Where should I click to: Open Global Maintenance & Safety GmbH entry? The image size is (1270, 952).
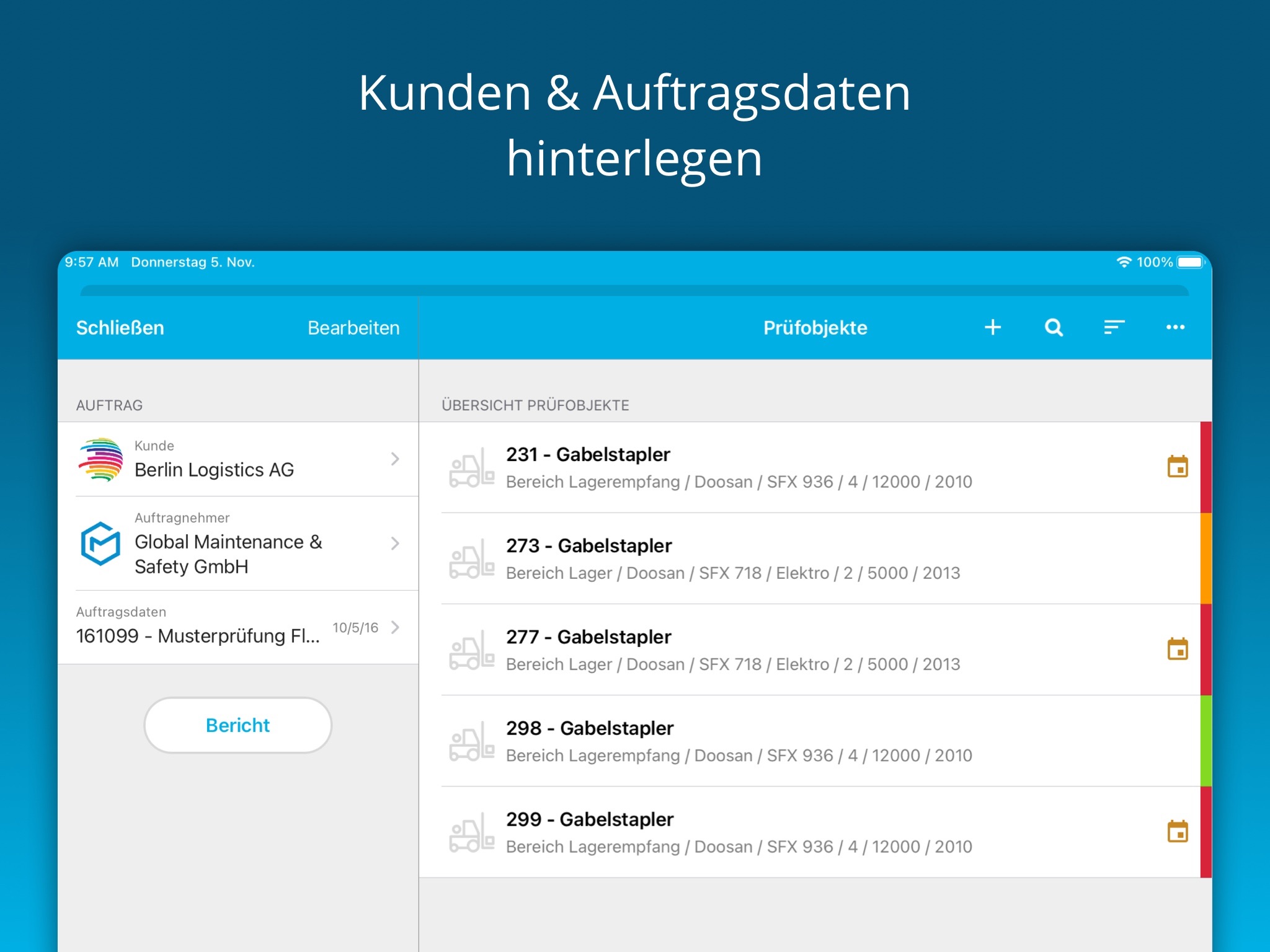click(238, 544)
